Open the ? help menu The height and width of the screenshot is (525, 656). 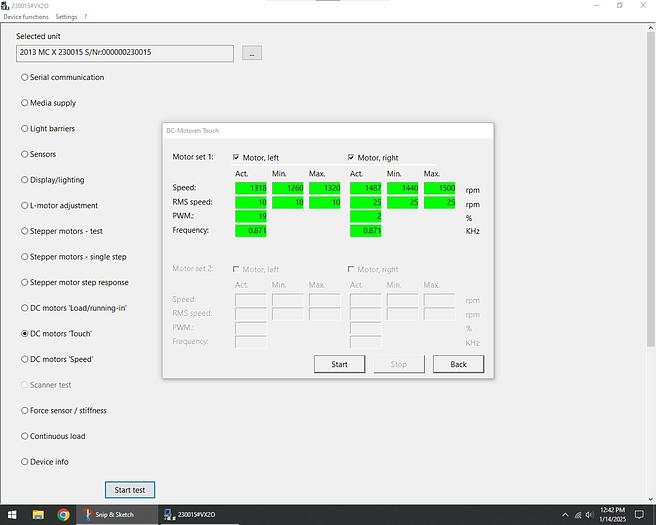pos(85,17)
